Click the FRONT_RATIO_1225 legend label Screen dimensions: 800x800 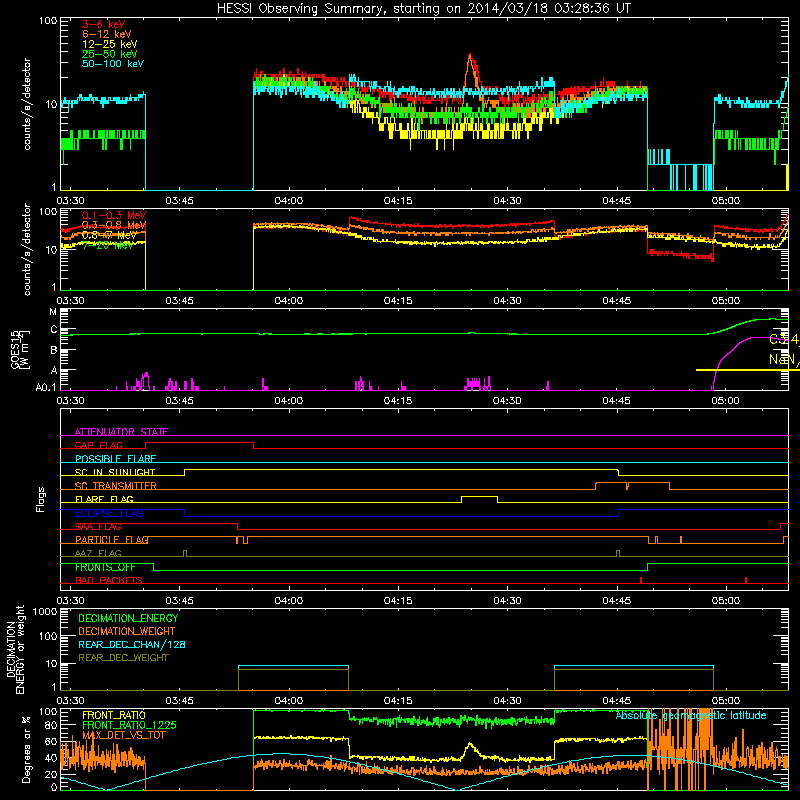coord(129,725)
